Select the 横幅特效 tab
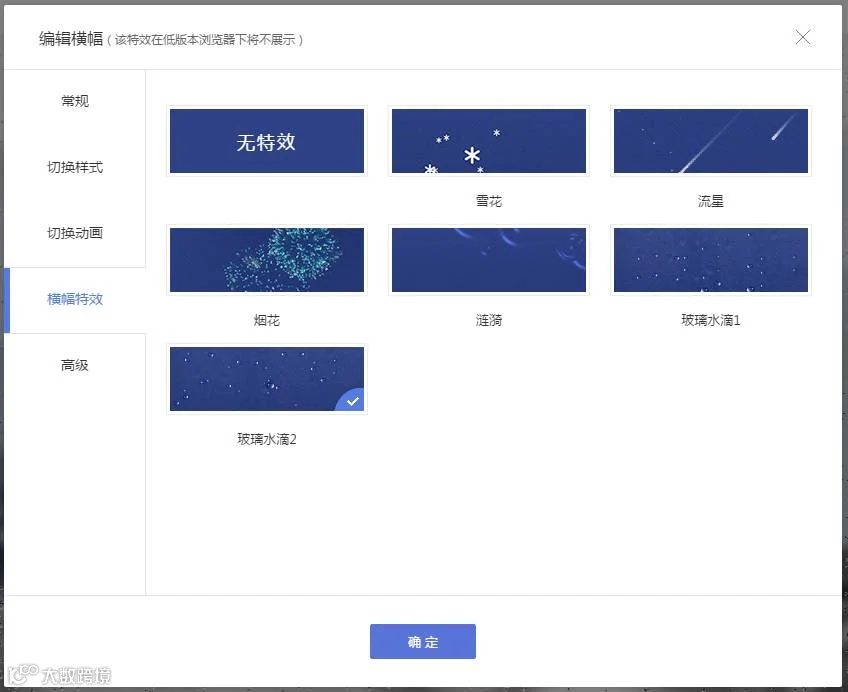 click(x=75, y=299)
